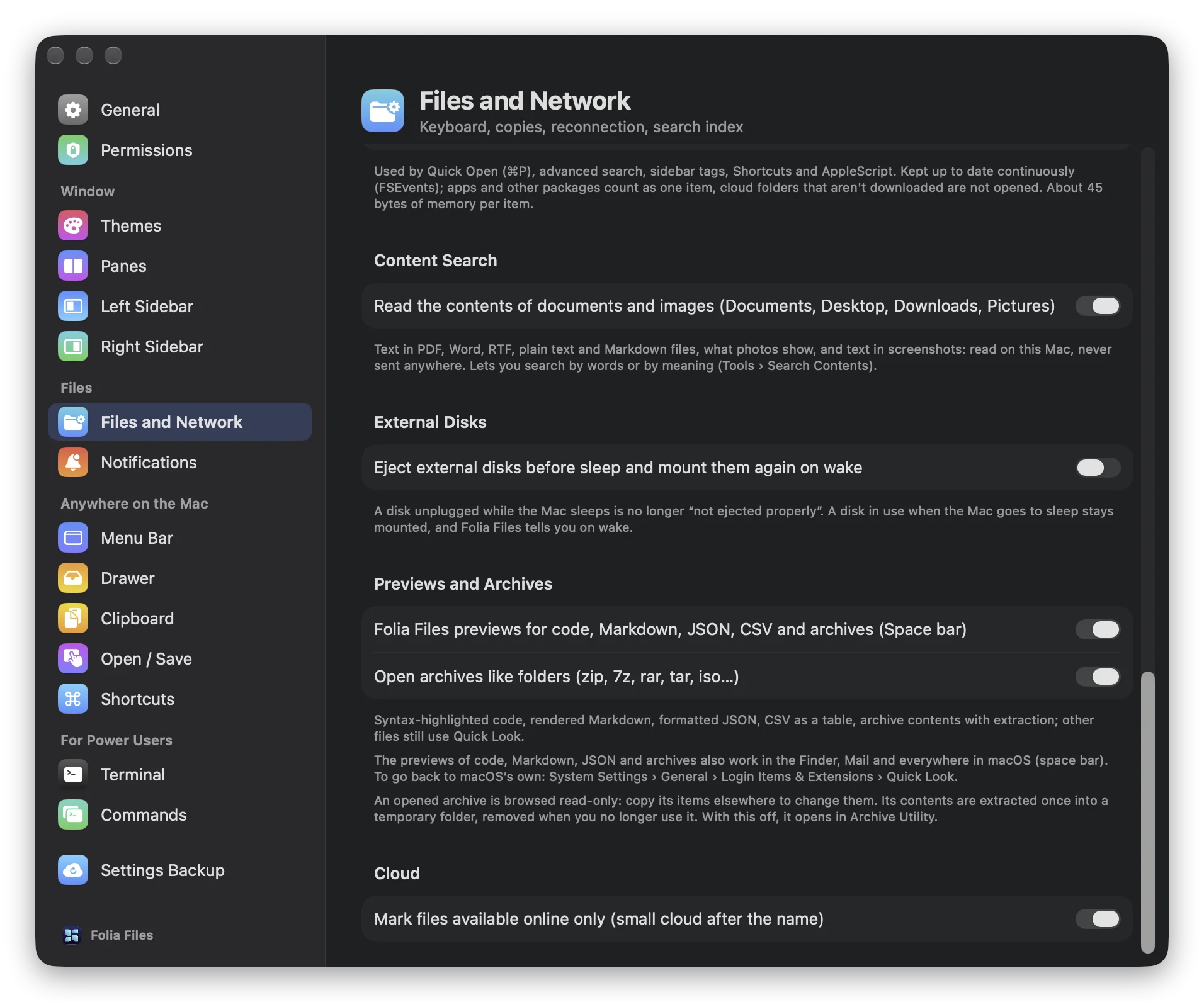Open the Shortcuts command-key icon
The width and height of the screenshot is (1204, 1002).
pyautogui.click(x=73, y=699)
